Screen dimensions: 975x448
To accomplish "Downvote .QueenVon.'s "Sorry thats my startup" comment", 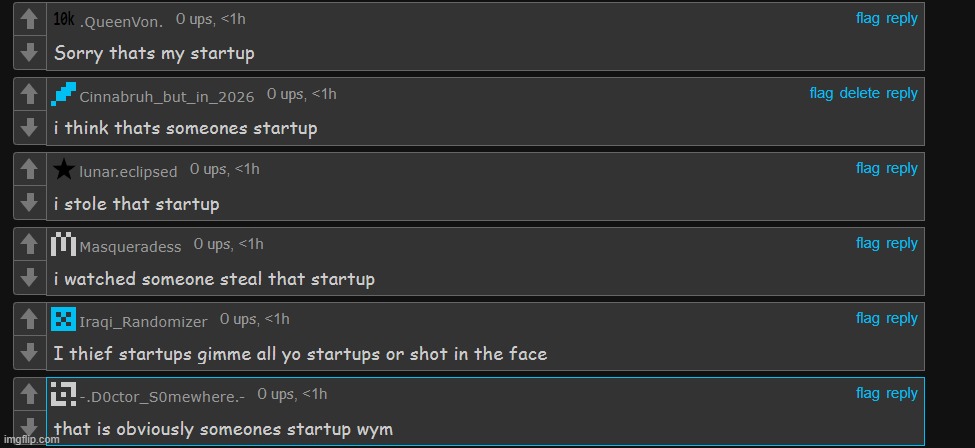I will click(30, 52).
